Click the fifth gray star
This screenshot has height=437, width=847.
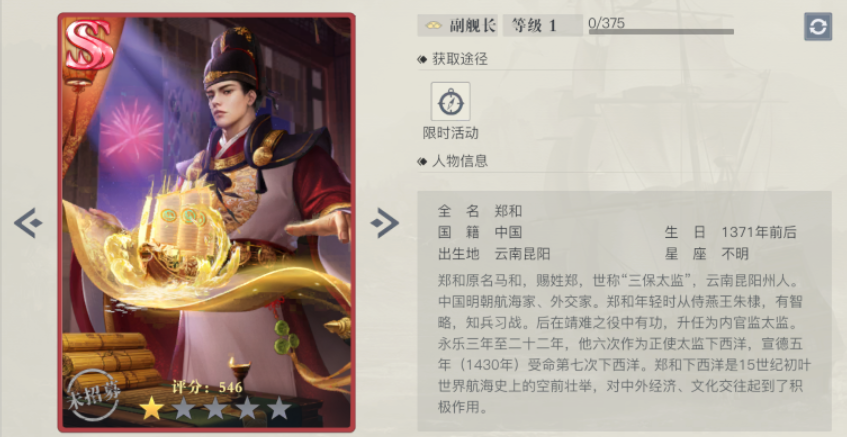click(x=279, y=409)
